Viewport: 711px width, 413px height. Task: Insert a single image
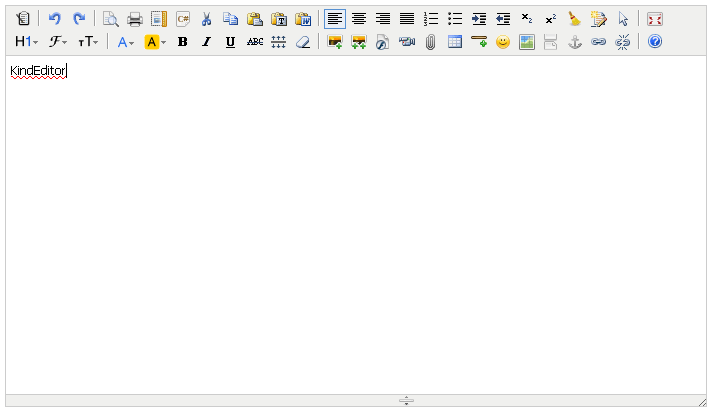[x=335, y=42]
